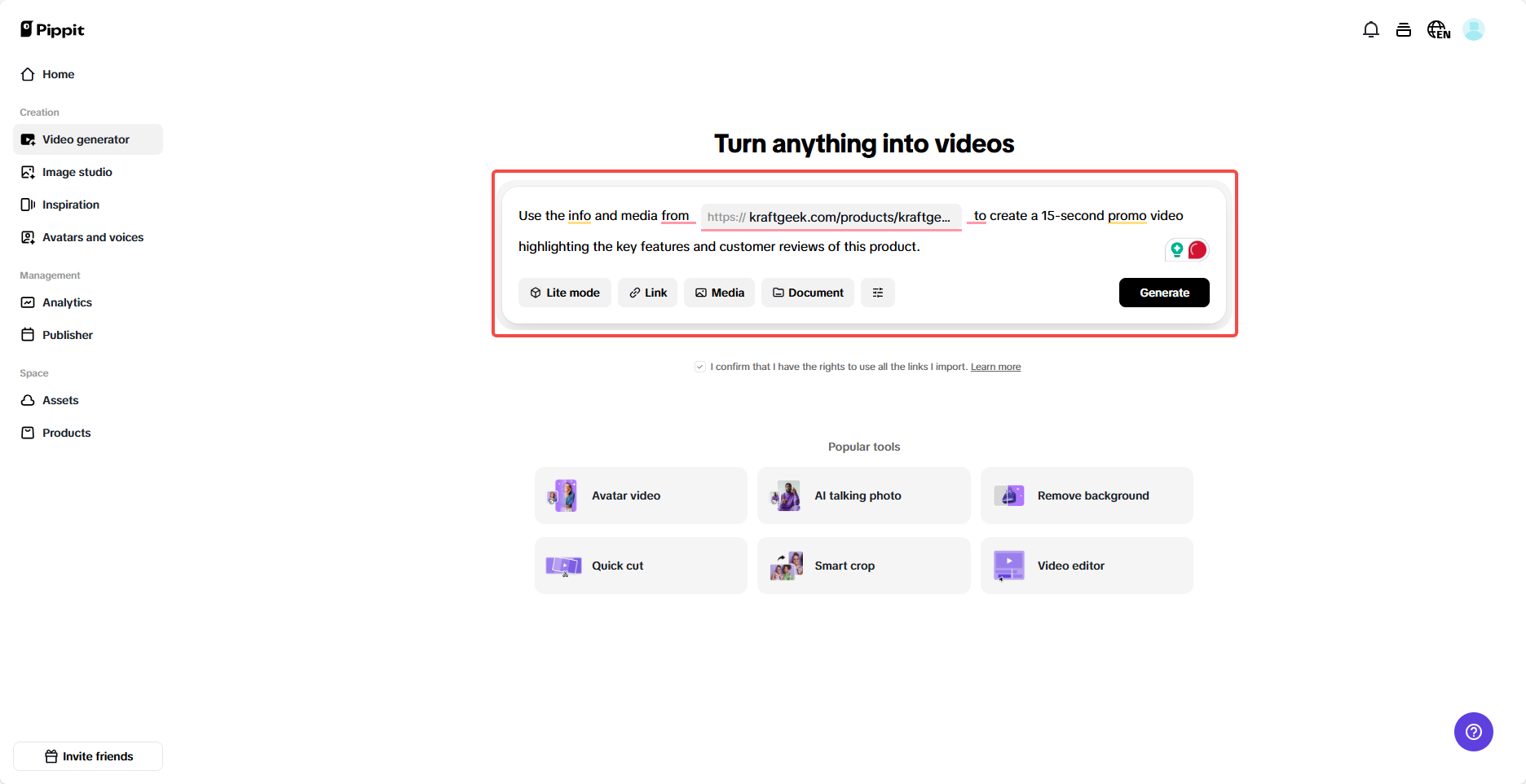Check the rights confirmation checkbox
Image resolution: width=1526 pixels, height=784 pixels.
tap(700, 367)
